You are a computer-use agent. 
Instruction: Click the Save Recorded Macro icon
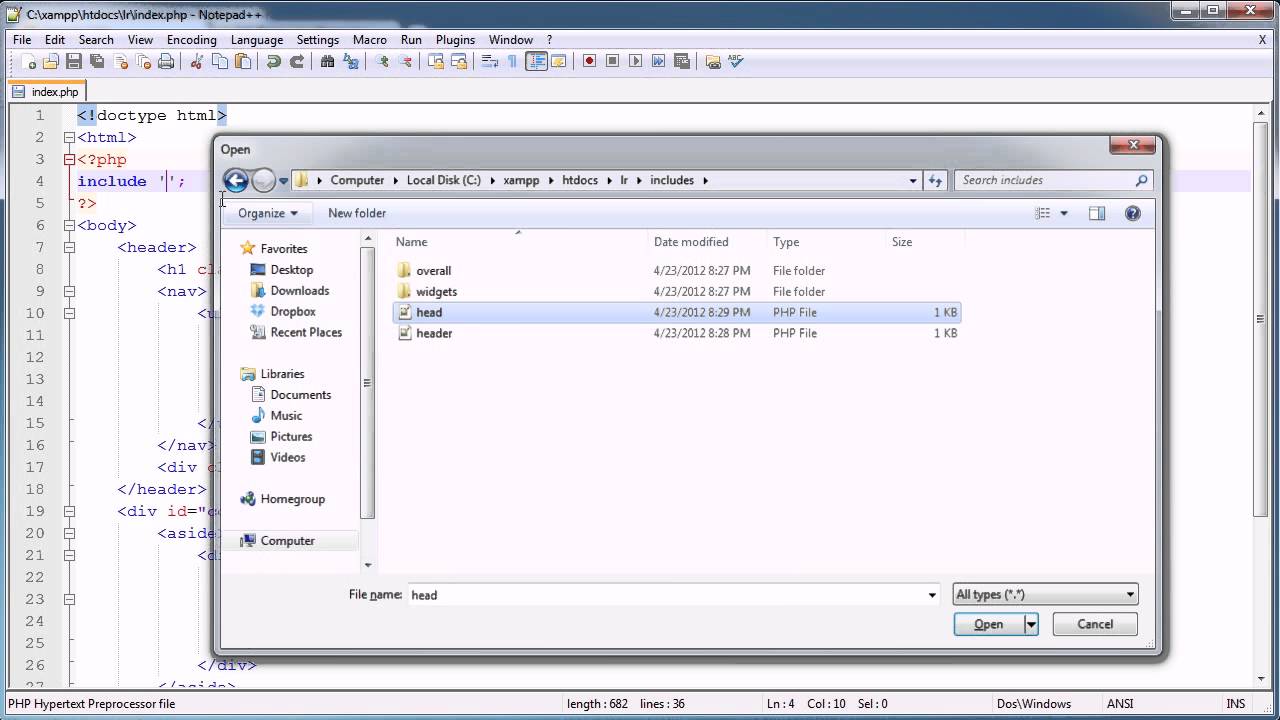tap(681, 62)
